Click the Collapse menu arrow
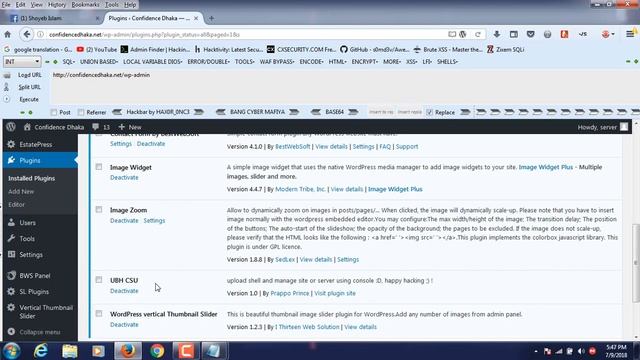The image size is (640, 360). [11, 332]
